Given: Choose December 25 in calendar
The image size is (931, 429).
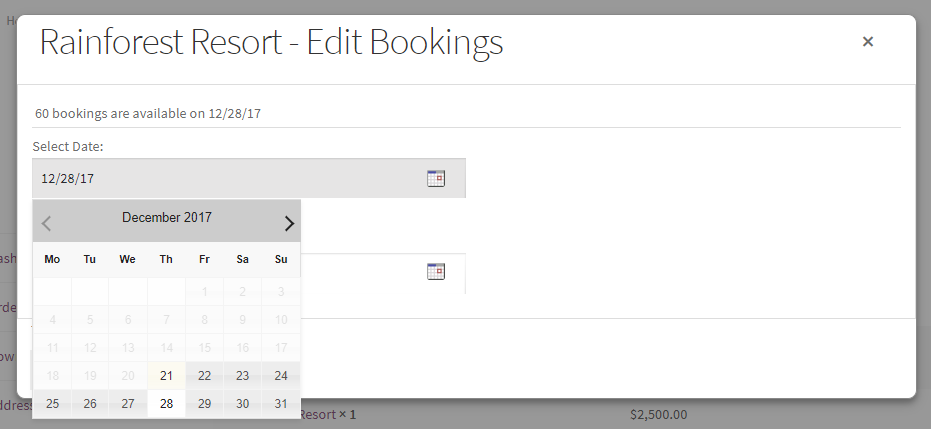Looking at the screenshot, I should pos(52,404).
